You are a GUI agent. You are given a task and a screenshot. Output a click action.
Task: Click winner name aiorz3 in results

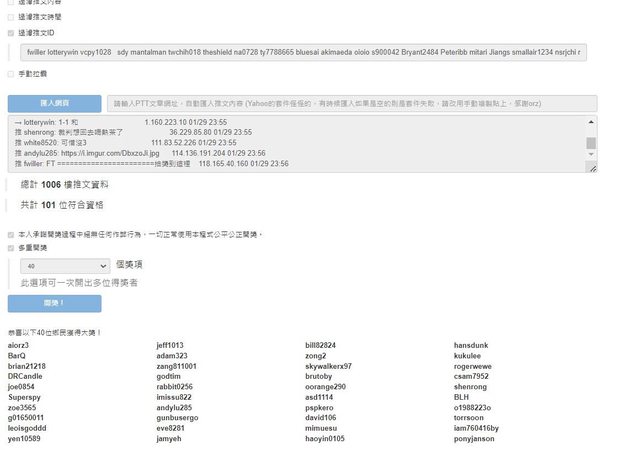tap(18, 345)
